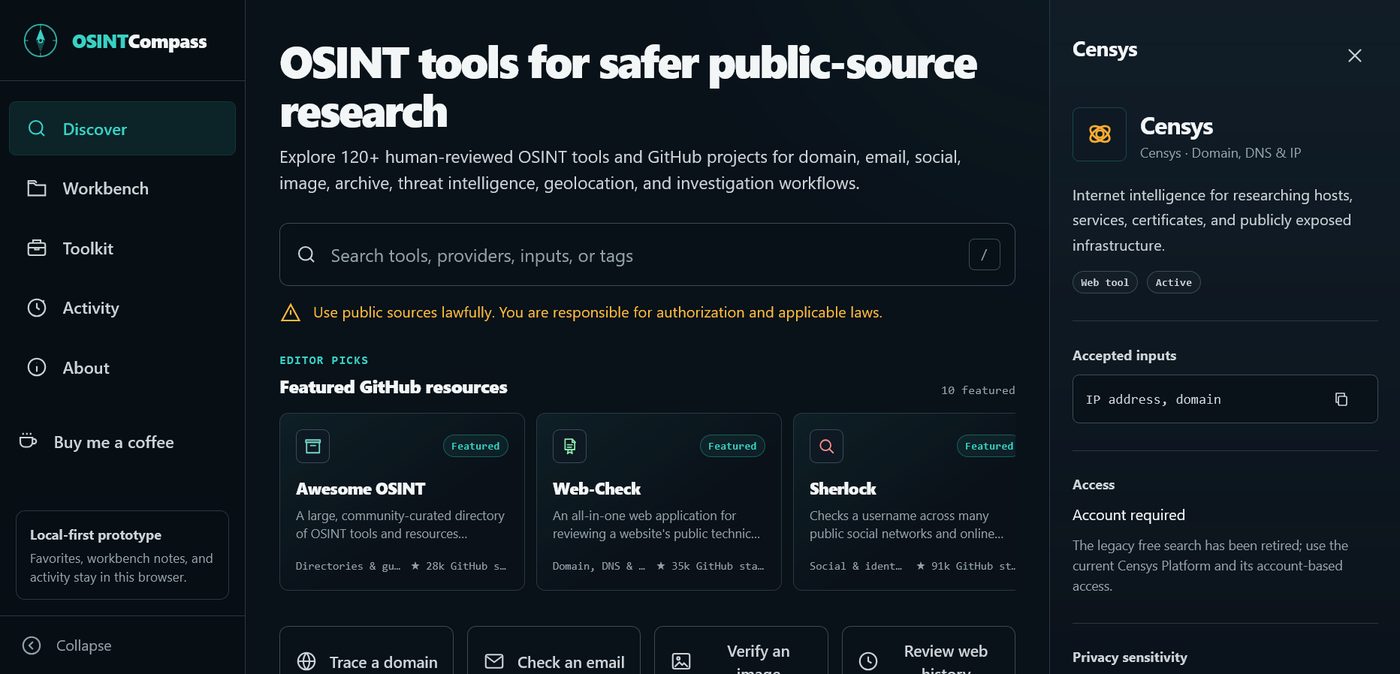Click the Accepted inputs heading
Viewport: 1400px width, 674px height.
click(1124, 355)
